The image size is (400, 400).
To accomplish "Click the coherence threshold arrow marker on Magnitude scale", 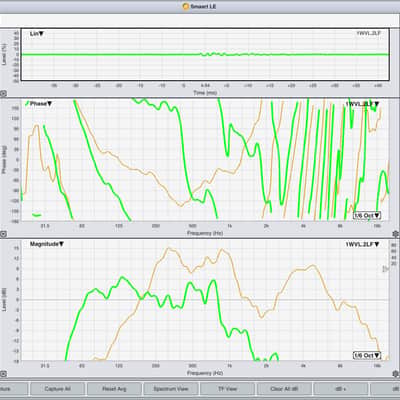I will click(x=385, y=269).
